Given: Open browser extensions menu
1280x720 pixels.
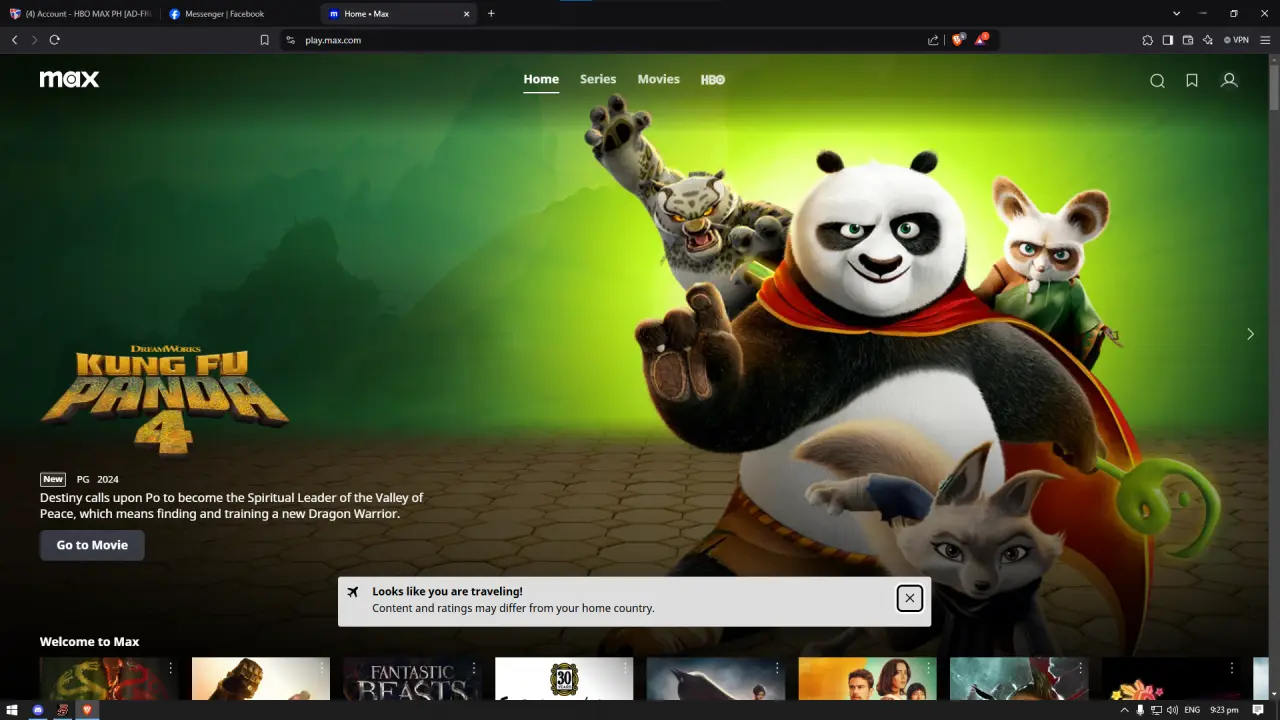Looking at the screenshot, I should (x=1147, y=40).
